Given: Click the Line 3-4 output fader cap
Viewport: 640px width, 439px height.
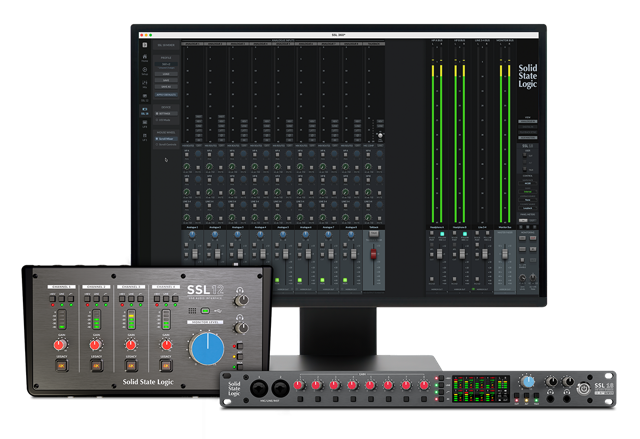Looking at the screenshot, I should pos(485,254).
